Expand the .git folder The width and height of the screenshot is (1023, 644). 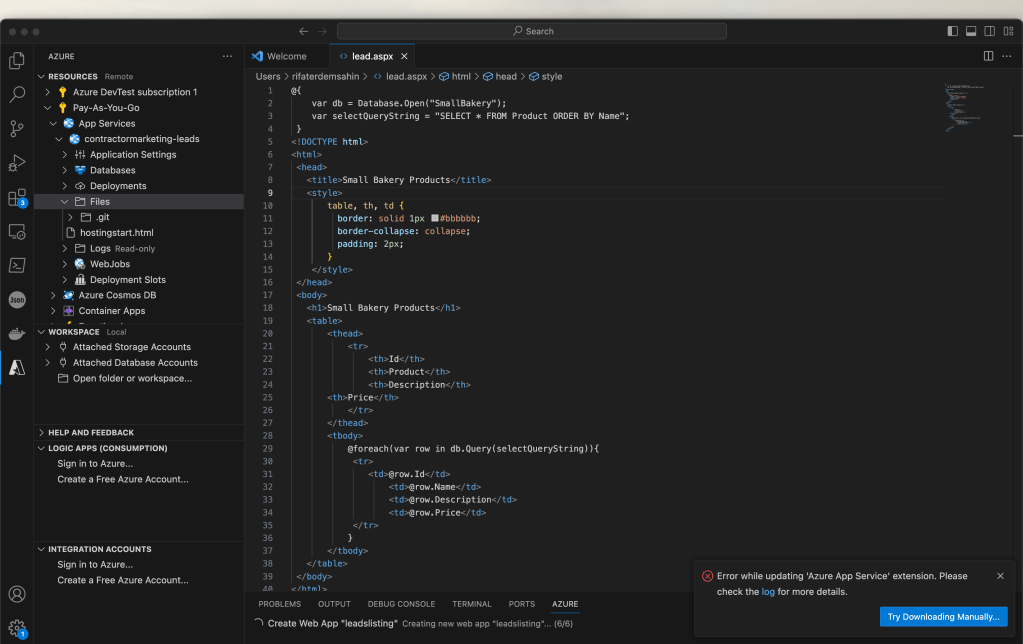(x=70, y=217)
